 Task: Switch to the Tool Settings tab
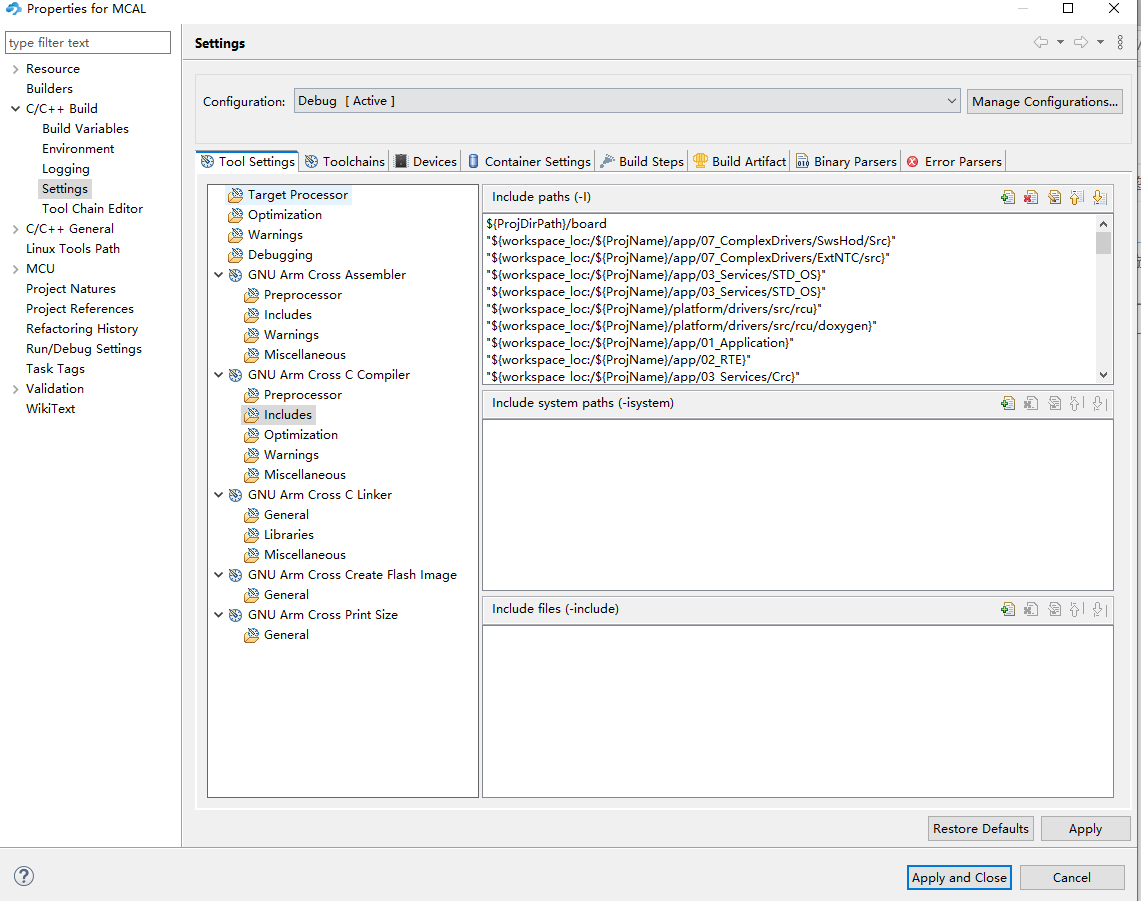pos(247,162)
